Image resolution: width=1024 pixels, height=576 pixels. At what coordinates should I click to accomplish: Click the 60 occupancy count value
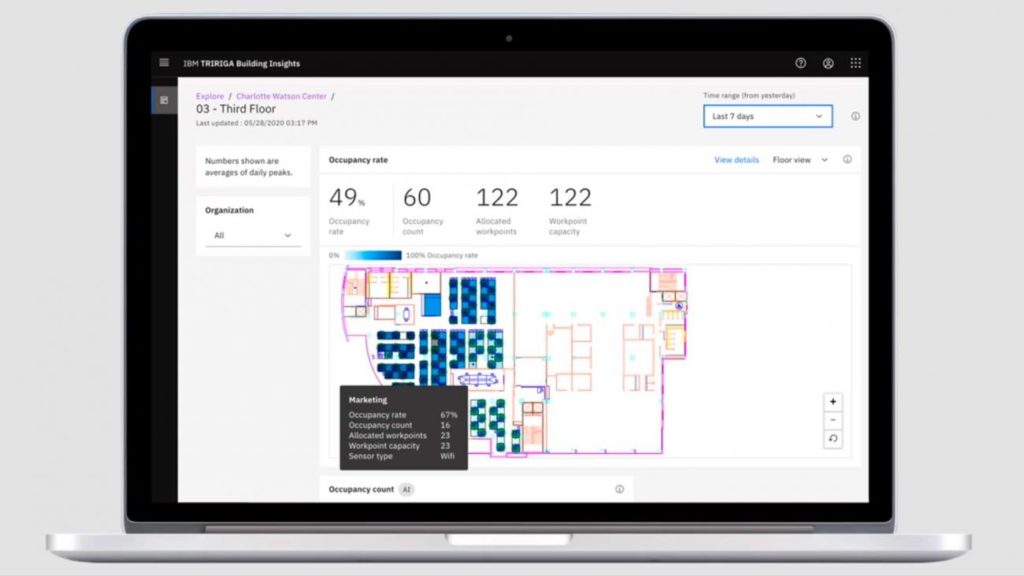[417, 197]
